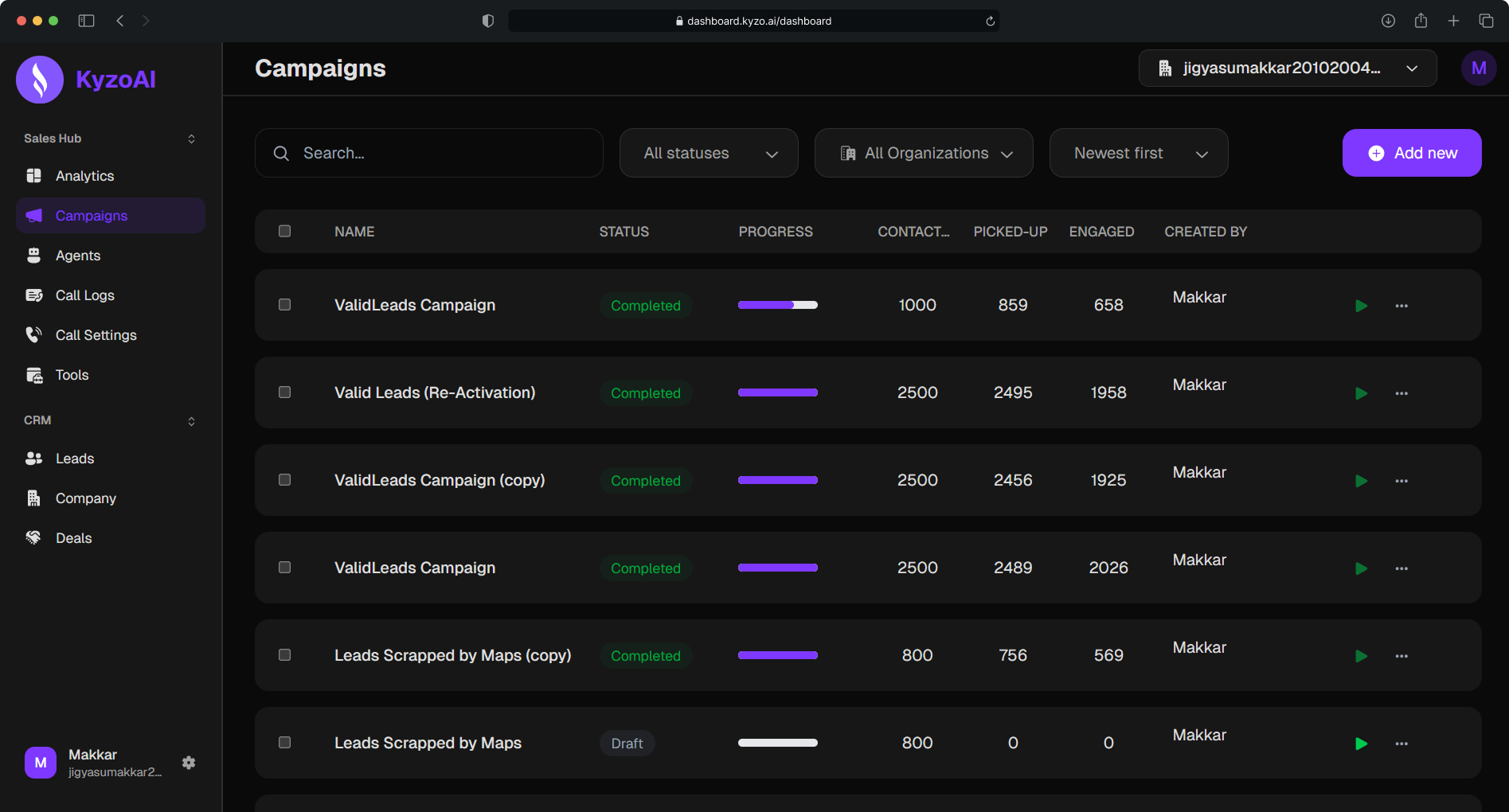Check the Valid Leads (Re-Activation) row checkbox
The image size is (1509, 812).
point(284,392)
